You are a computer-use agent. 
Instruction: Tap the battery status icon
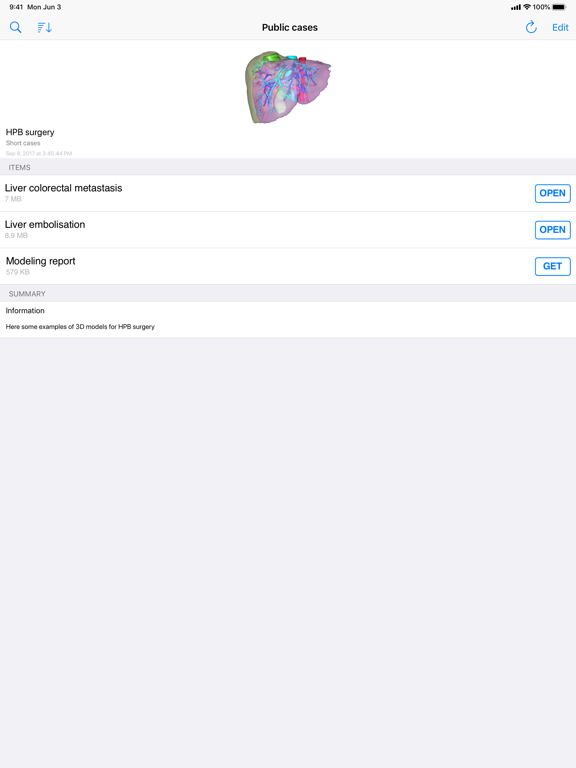point(559,7)
